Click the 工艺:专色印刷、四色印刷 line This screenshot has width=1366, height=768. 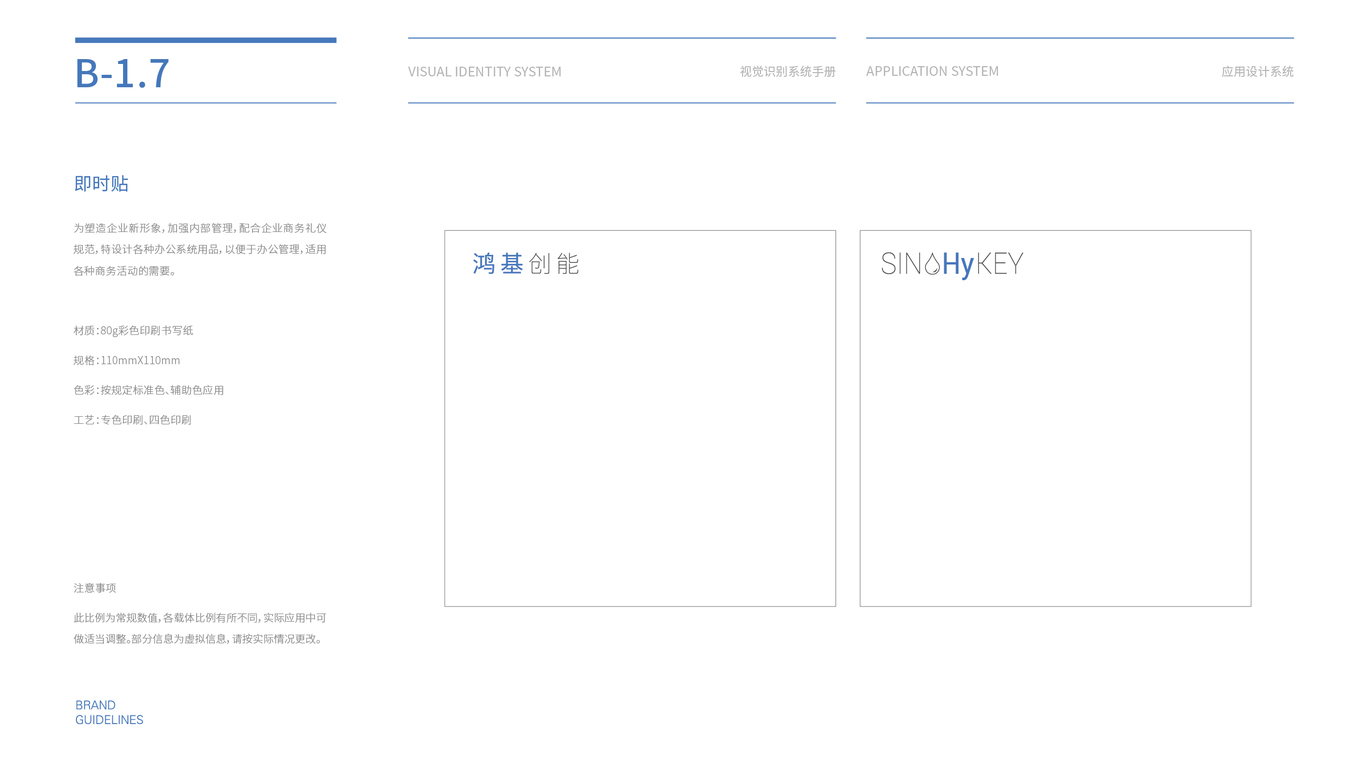(132, 420)
